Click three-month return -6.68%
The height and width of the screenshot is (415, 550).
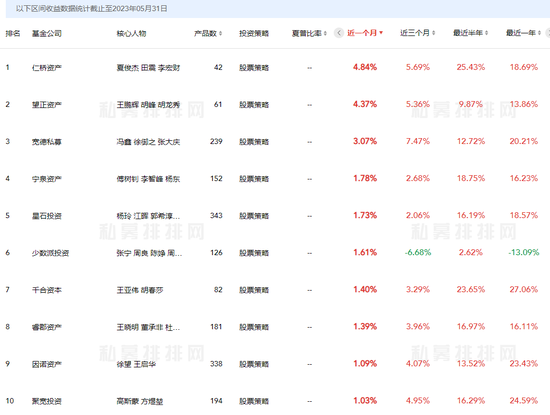418,252
